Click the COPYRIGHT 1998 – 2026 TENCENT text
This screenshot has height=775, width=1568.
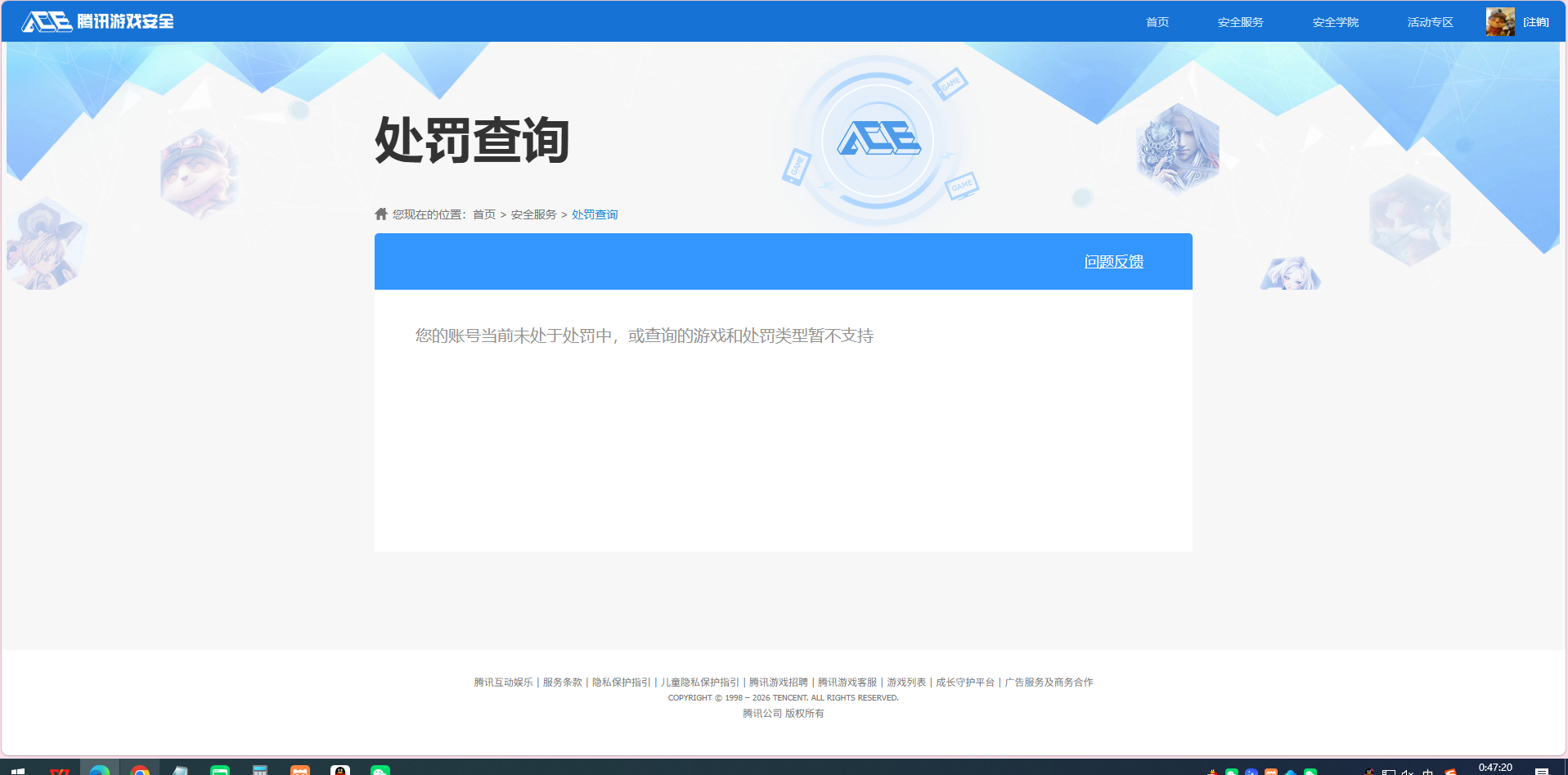click(783, 698)
